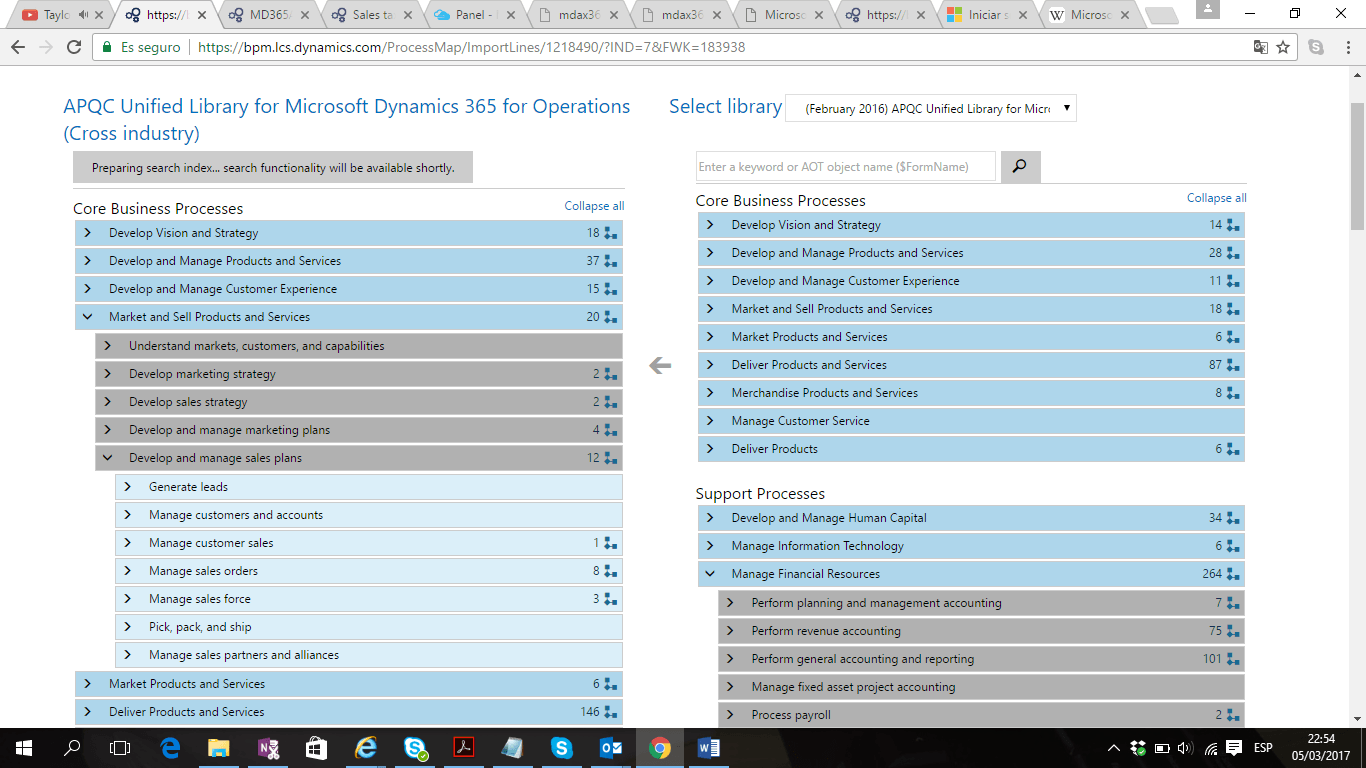Click the keyword search input field
This screenshot has width=1366, height=768.
[845, 166]
